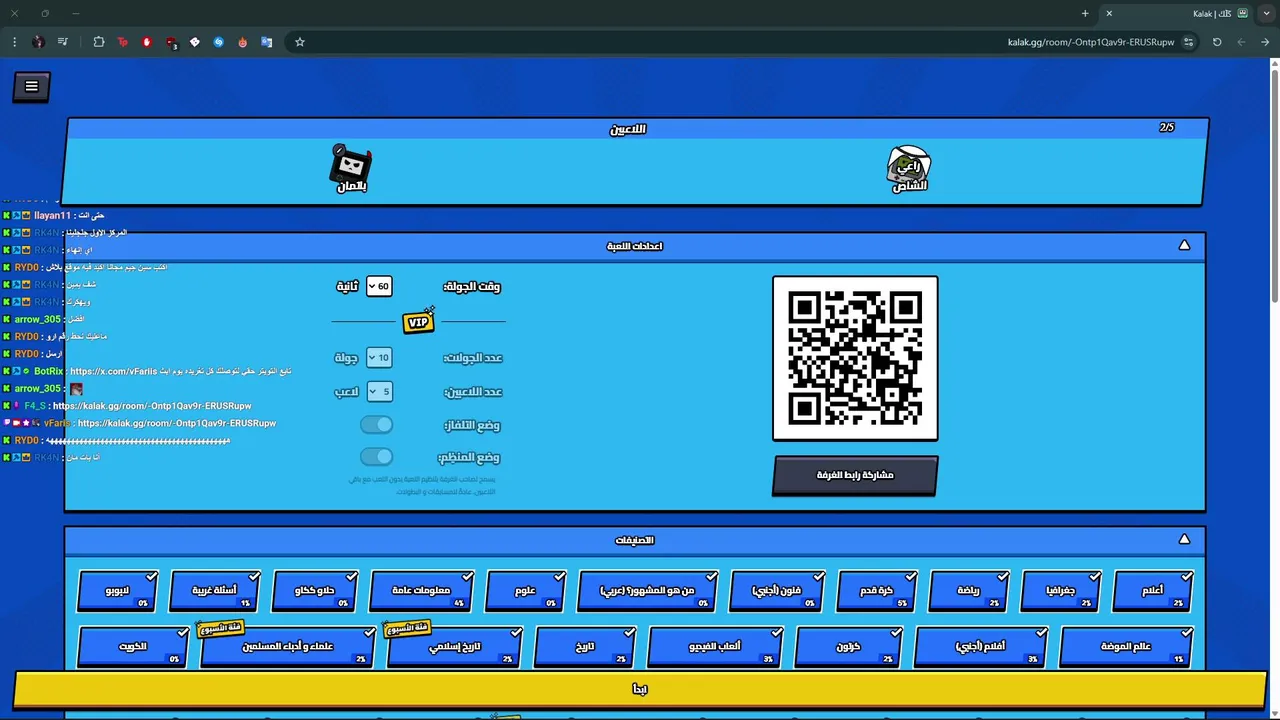Uncheck the من هو المشهور؟ (عربي) category
Image resolution: width=1280 pixels, height=720 pixels.
pyautogui.click(x=648, y=591)
